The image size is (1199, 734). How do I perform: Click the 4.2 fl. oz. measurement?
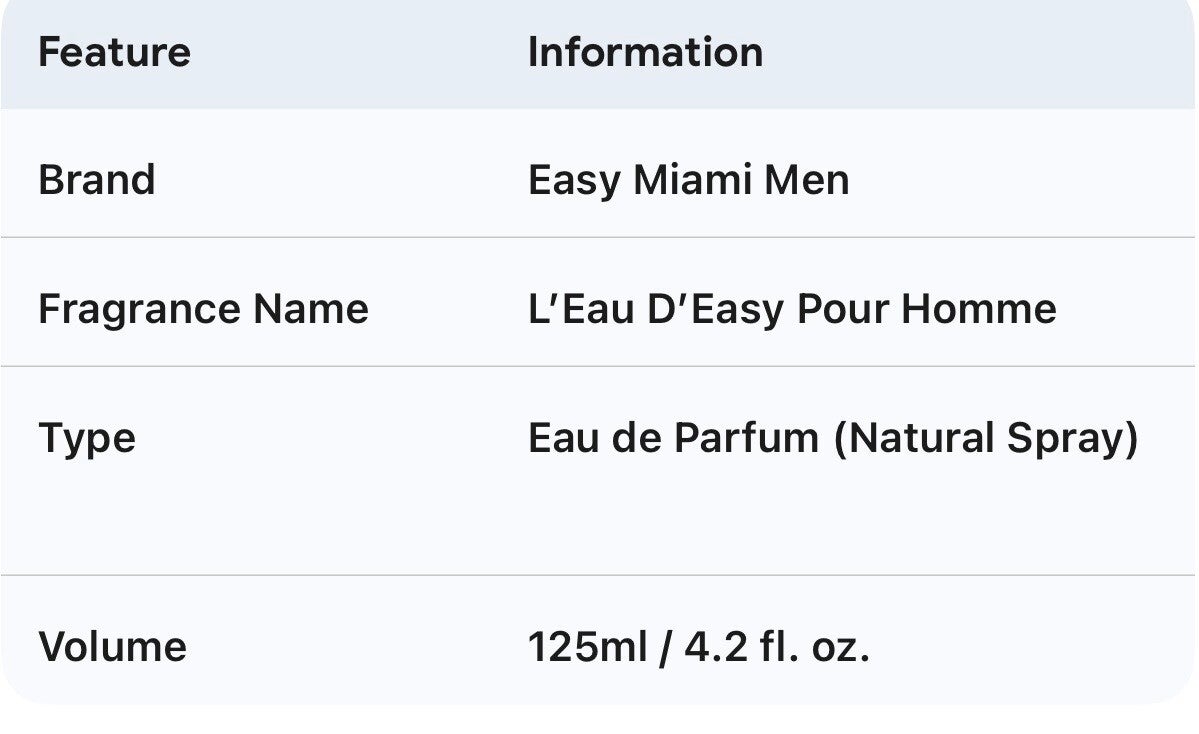pos(777,647)
